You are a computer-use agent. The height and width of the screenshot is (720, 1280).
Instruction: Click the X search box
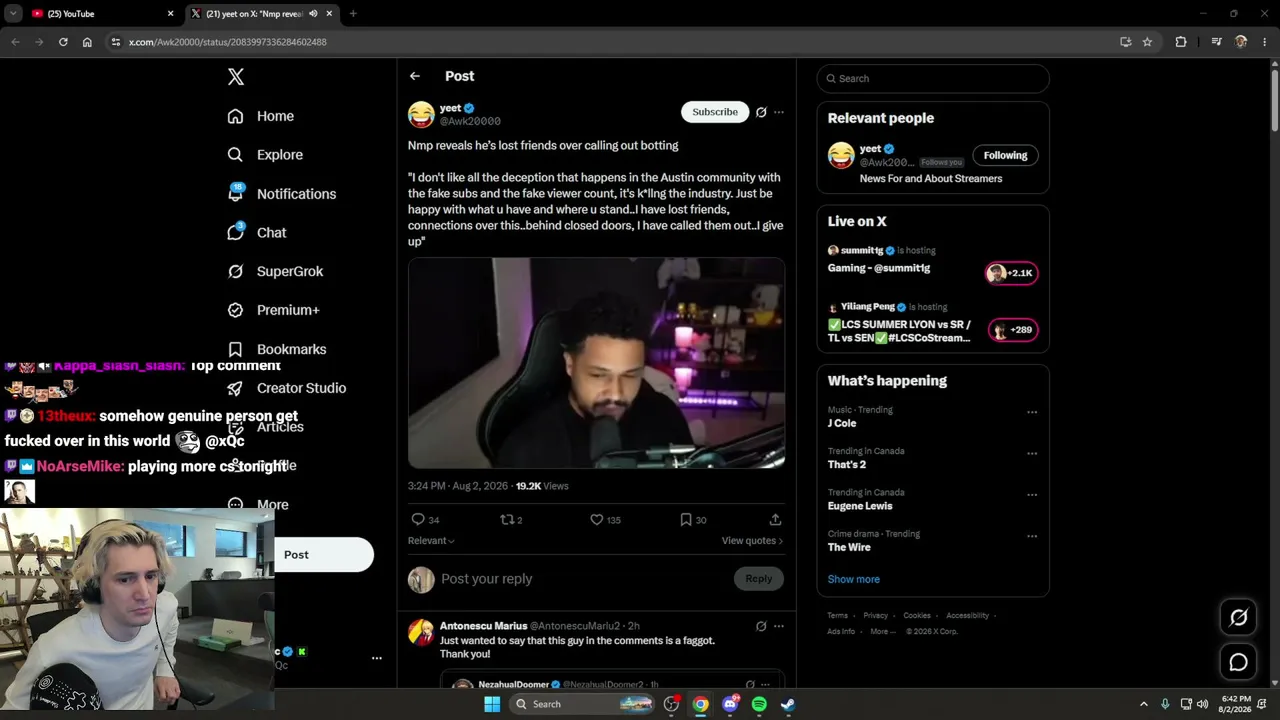pos(933,79)
